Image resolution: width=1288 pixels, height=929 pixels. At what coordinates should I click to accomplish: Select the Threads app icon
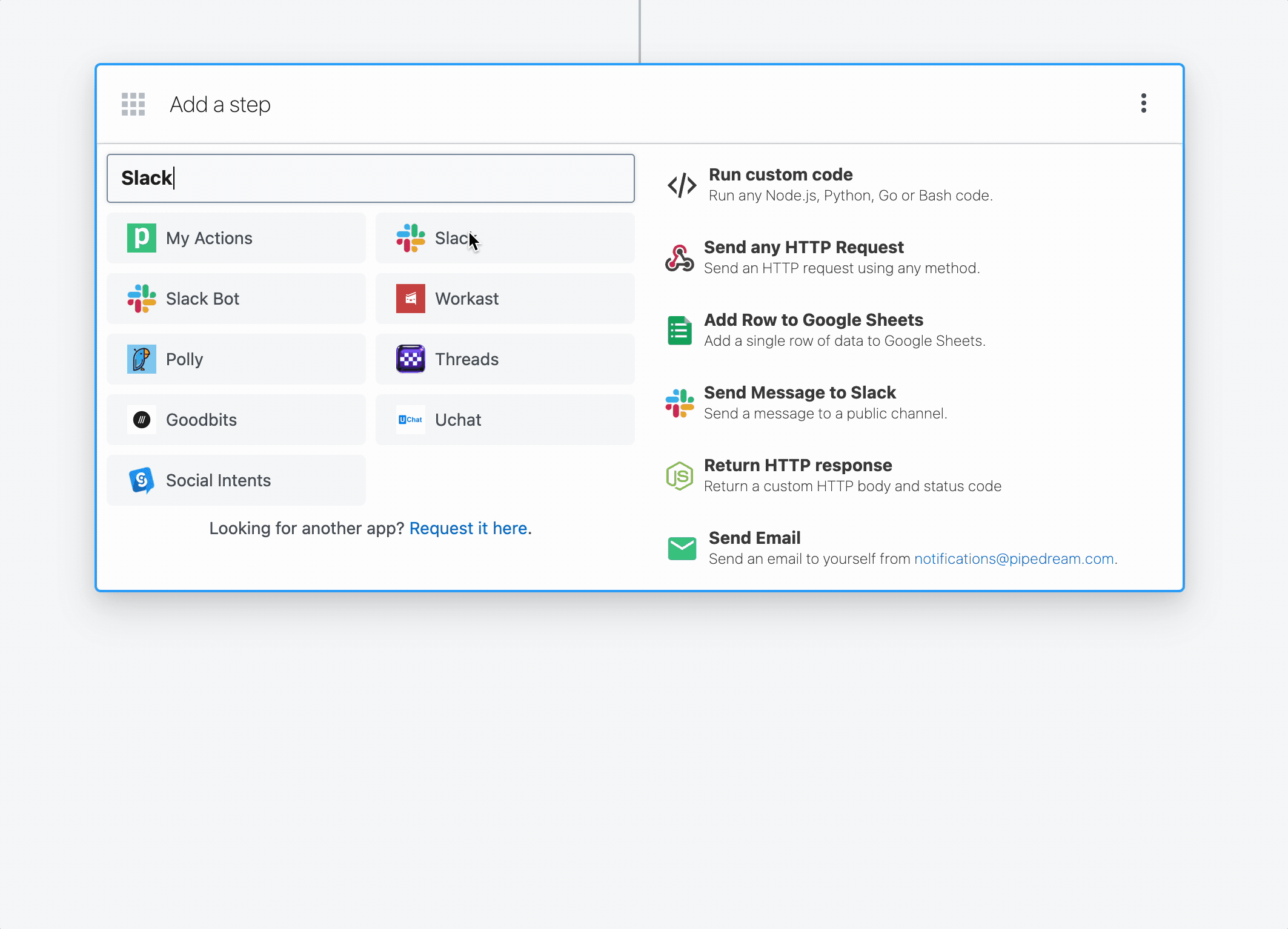coord(411,358)
